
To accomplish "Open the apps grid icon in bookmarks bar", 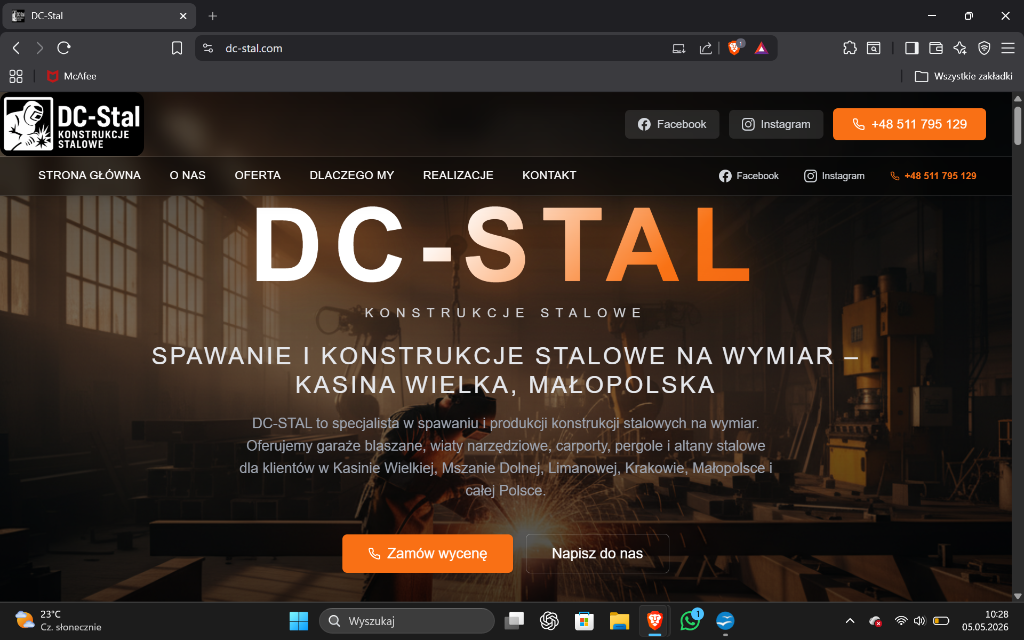I will pyautogui.click(x=16, y=76).
